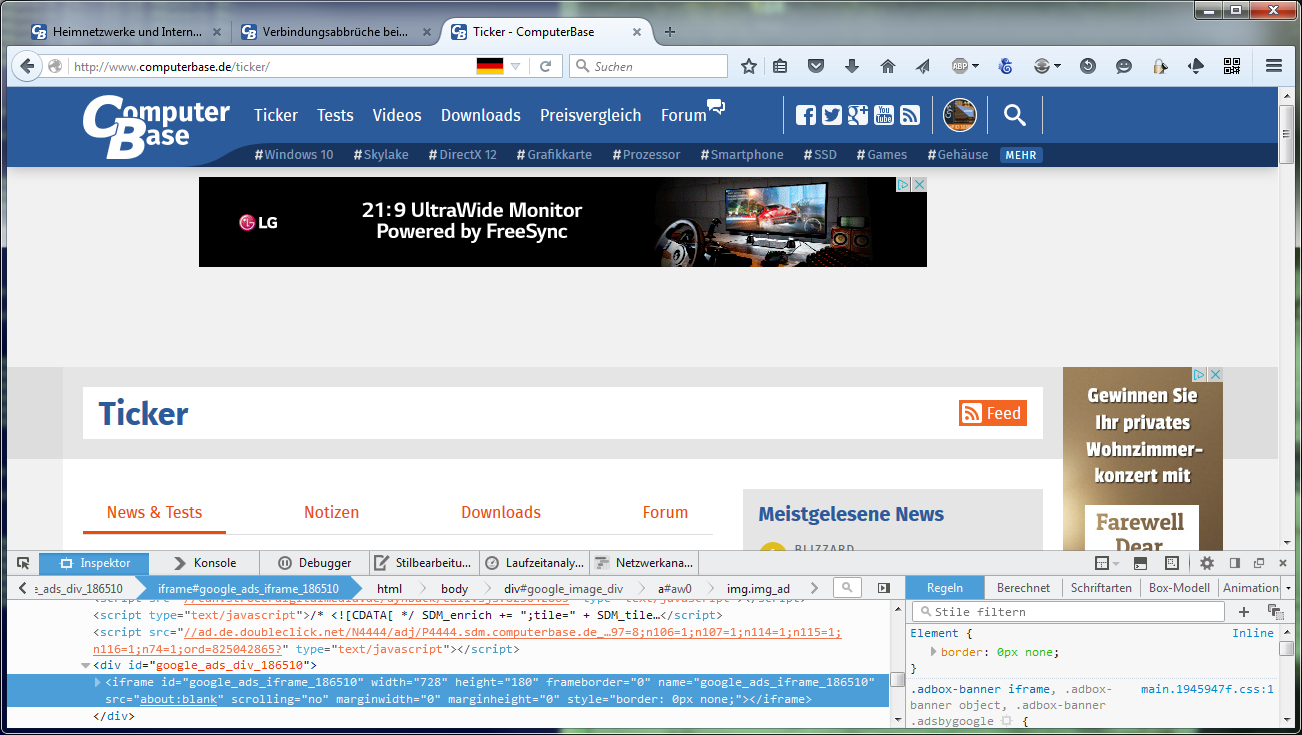Open Tests in site navigation
This screenshot has width=1302, height=735.
[x=335, y=115]
